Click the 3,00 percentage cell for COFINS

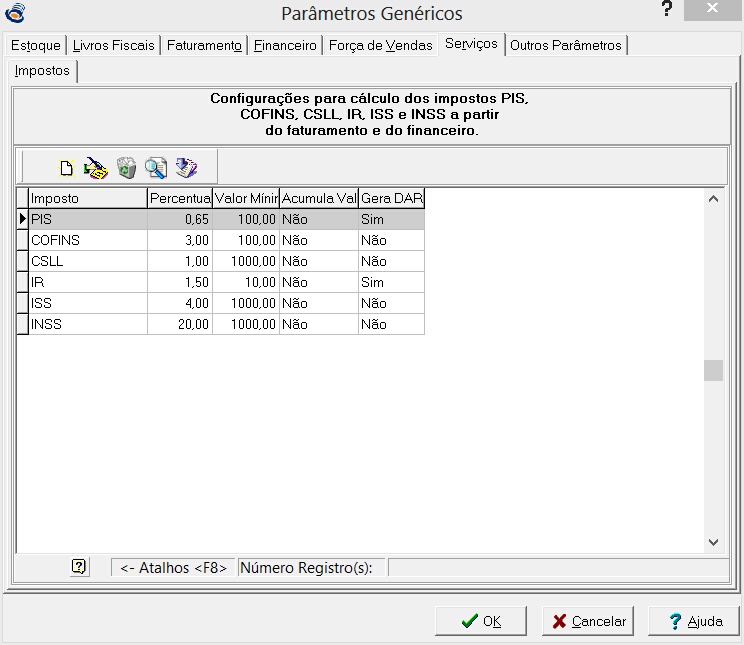(180, 240)
